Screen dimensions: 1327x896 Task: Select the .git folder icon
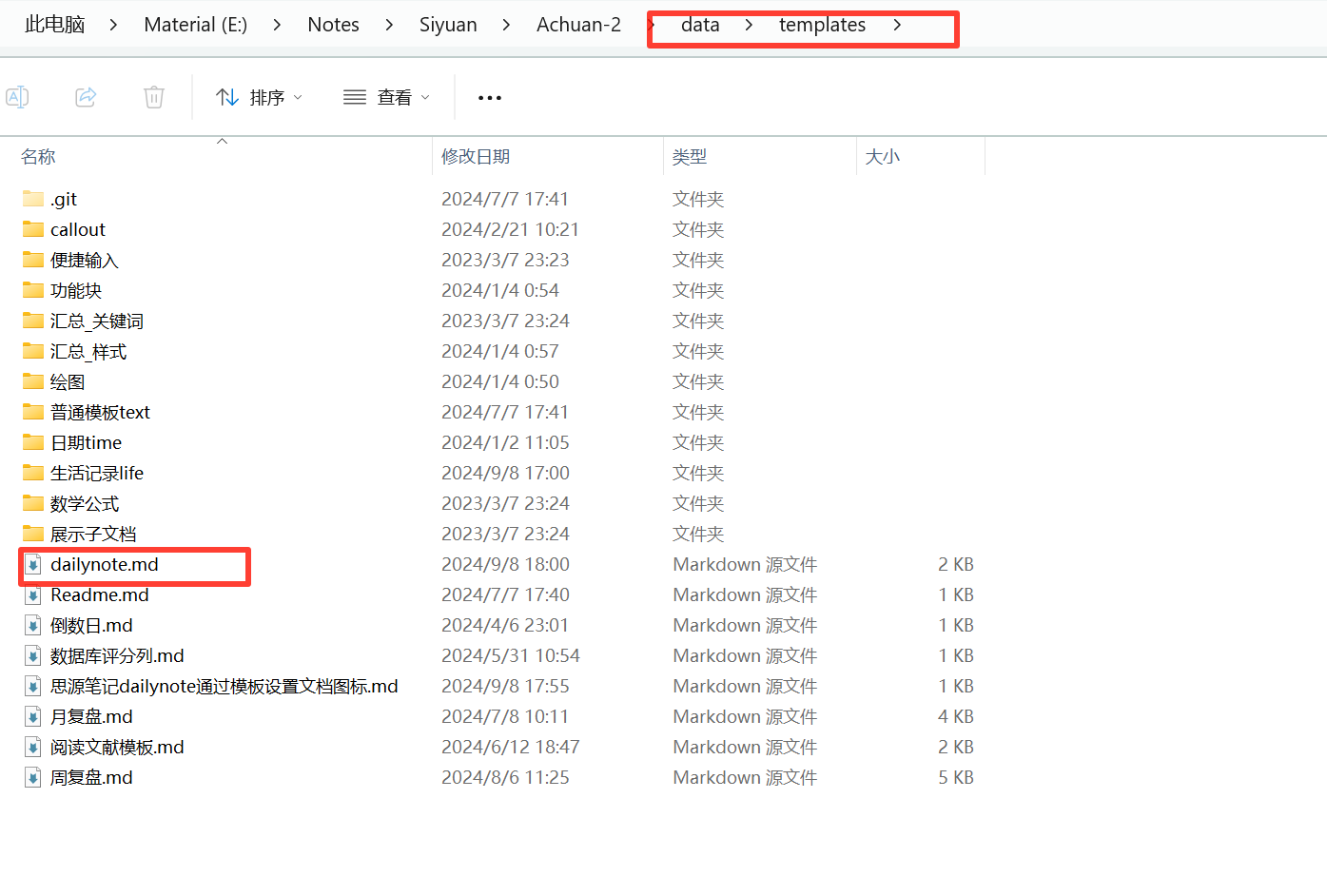pyautogui.click(x=33, y=199)
